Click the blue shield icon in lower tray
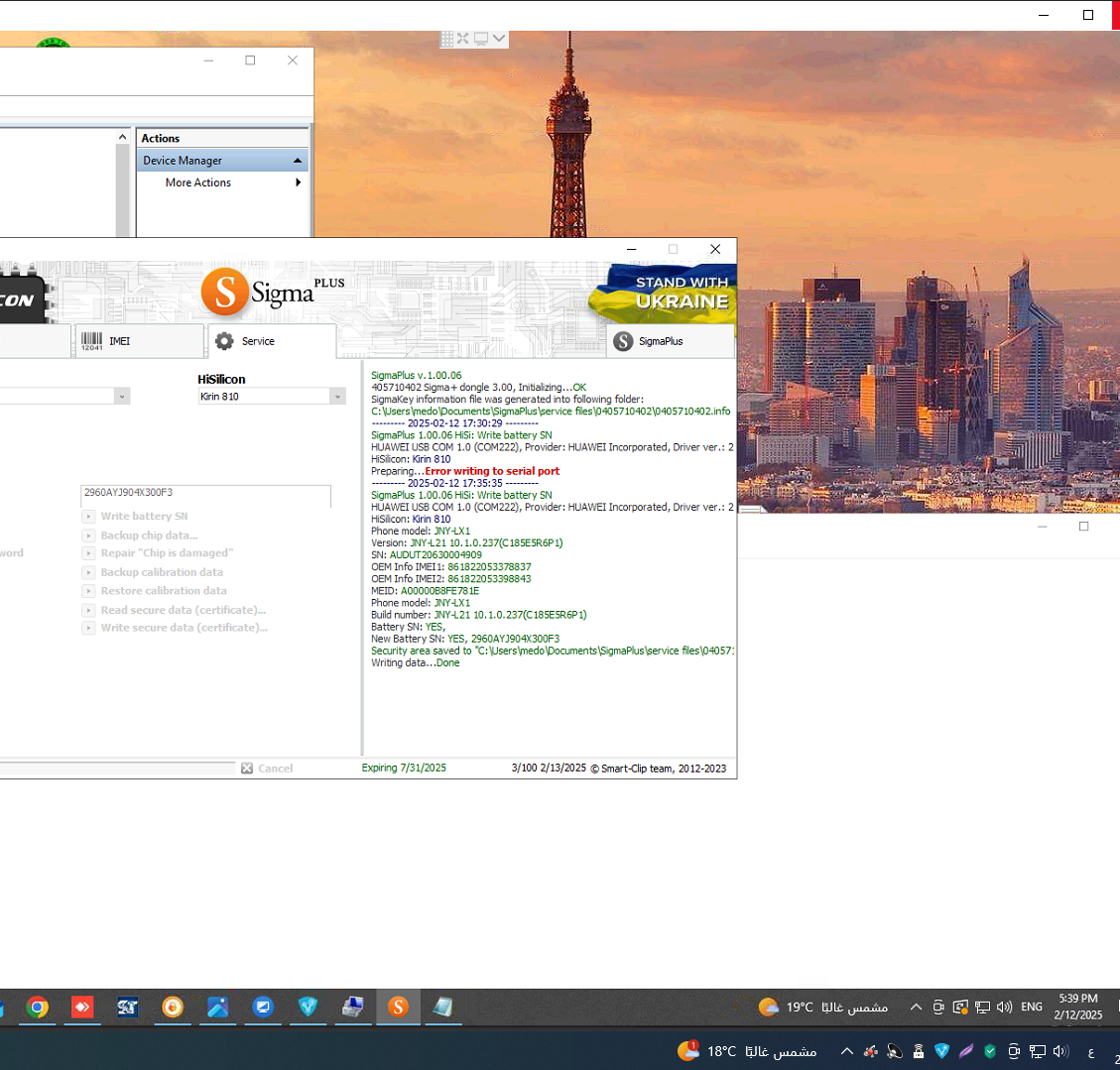The height and width of the screenshot is (1070, 1120). click(x=942, y=1051)
